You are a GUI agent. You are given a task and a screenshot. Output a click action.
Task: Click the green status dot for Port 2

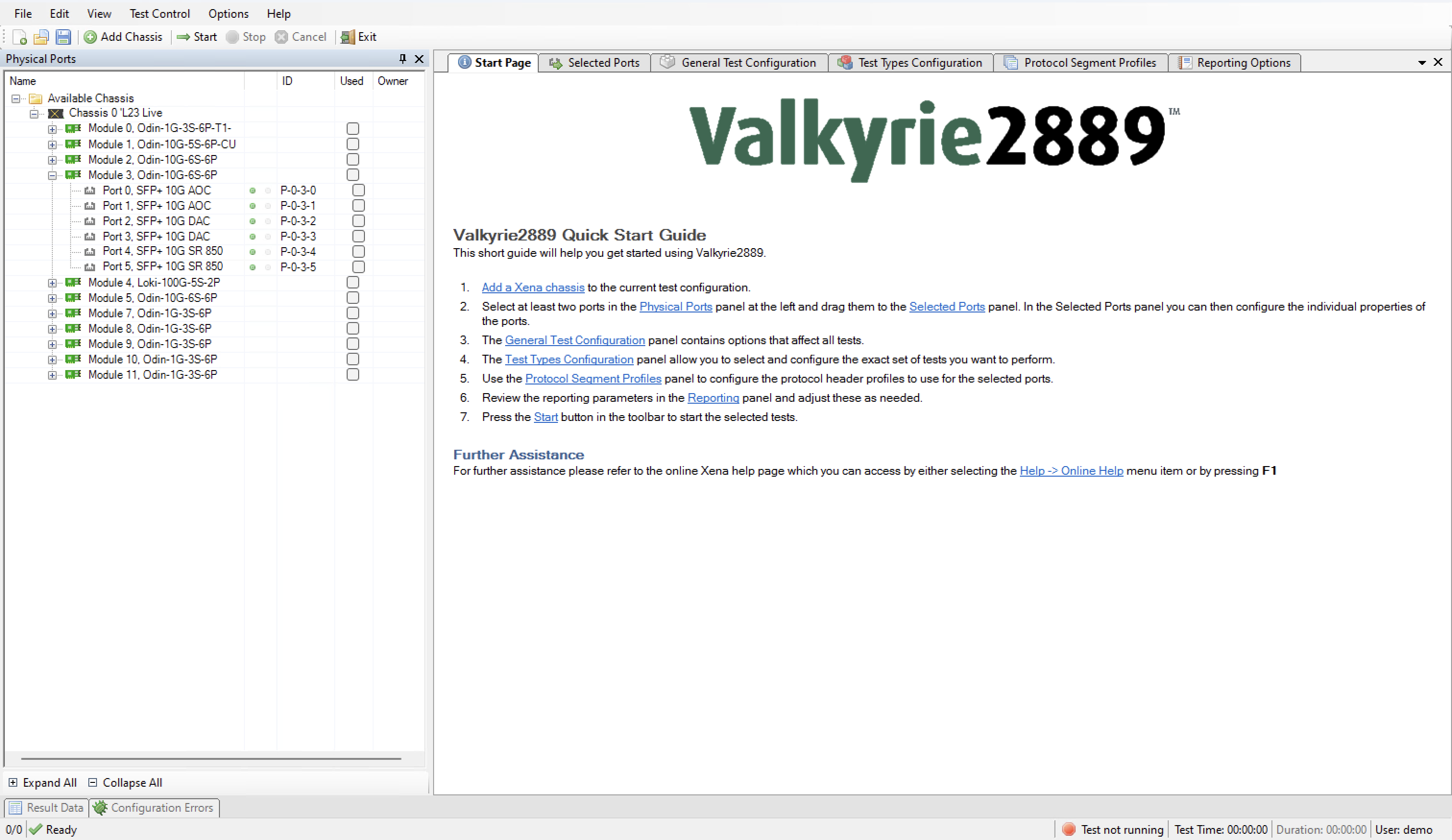click(x=253, y=221)
